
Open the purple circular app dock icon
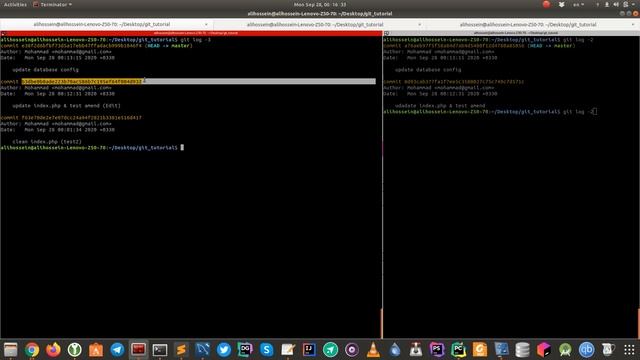pos(352,349)
